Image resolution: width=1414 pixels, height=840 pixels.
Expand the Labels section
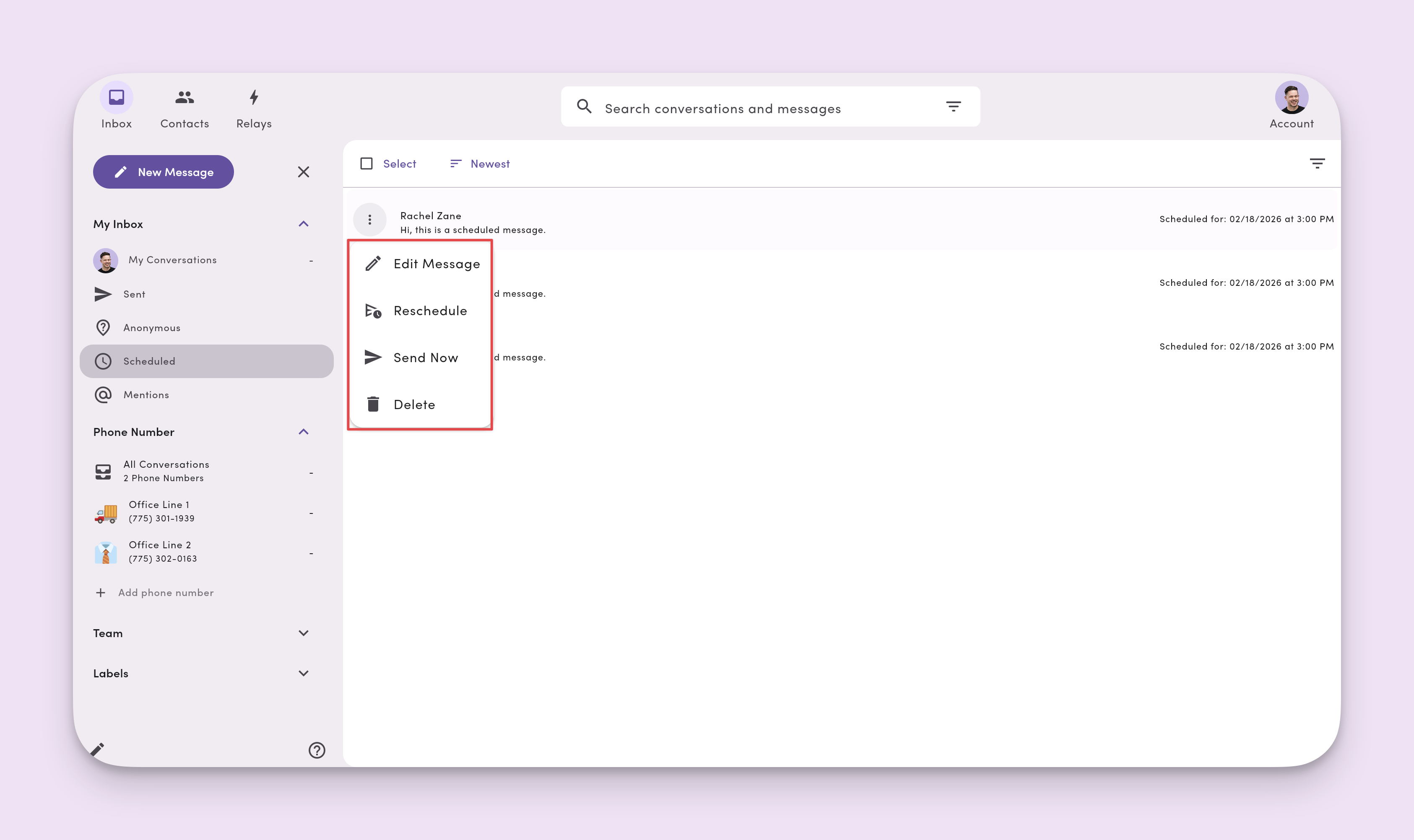304,673
